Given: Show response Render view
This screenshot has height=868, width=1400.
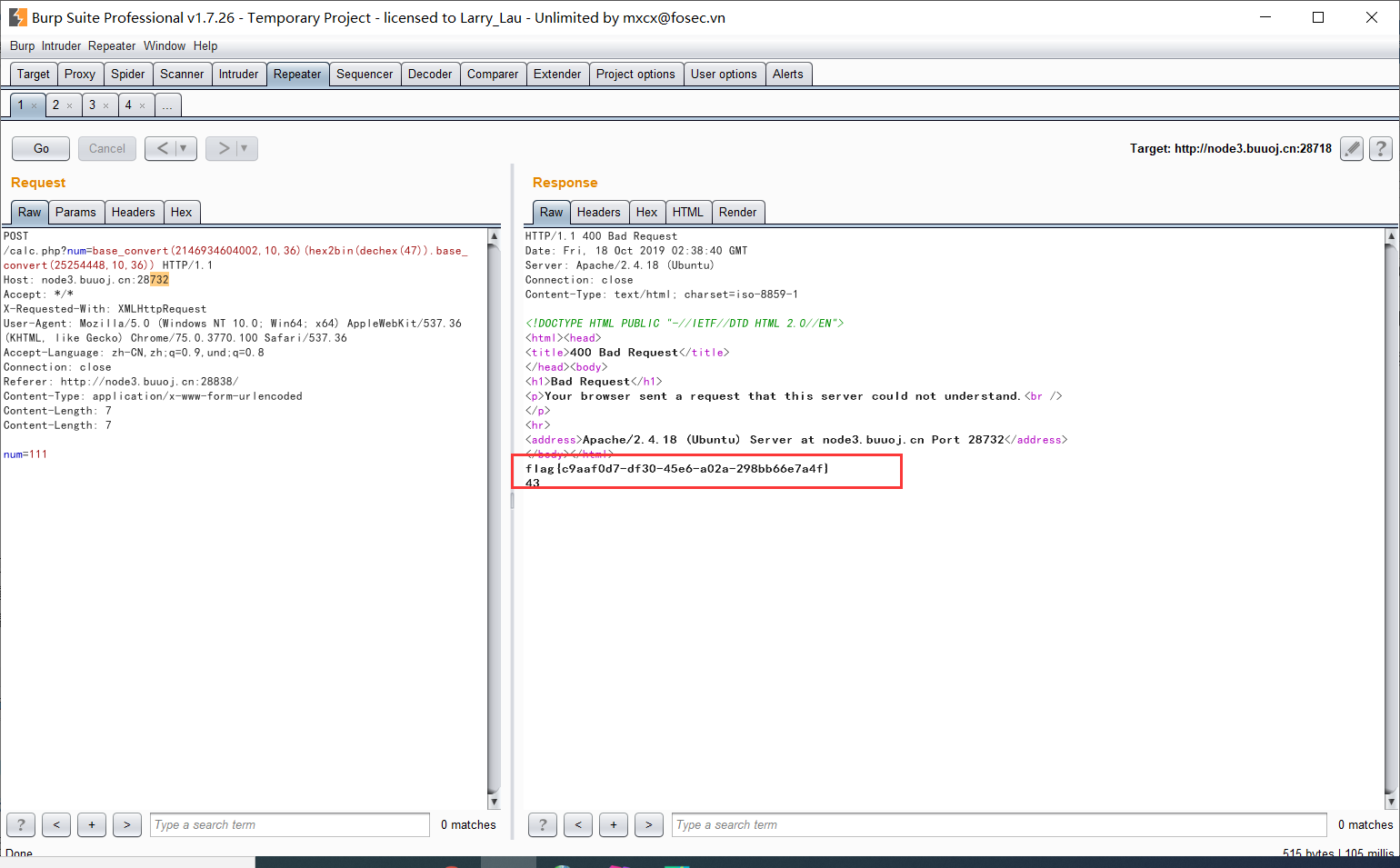Looking at the screenshot, I should coord(738,213).
